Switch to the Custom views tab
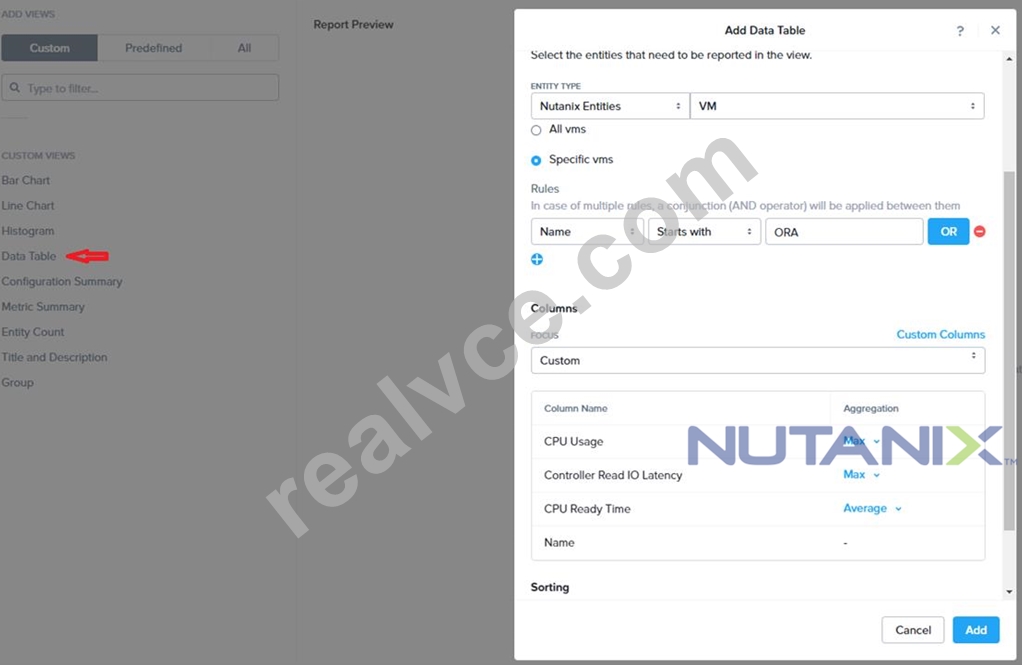 tap(50, 48)
